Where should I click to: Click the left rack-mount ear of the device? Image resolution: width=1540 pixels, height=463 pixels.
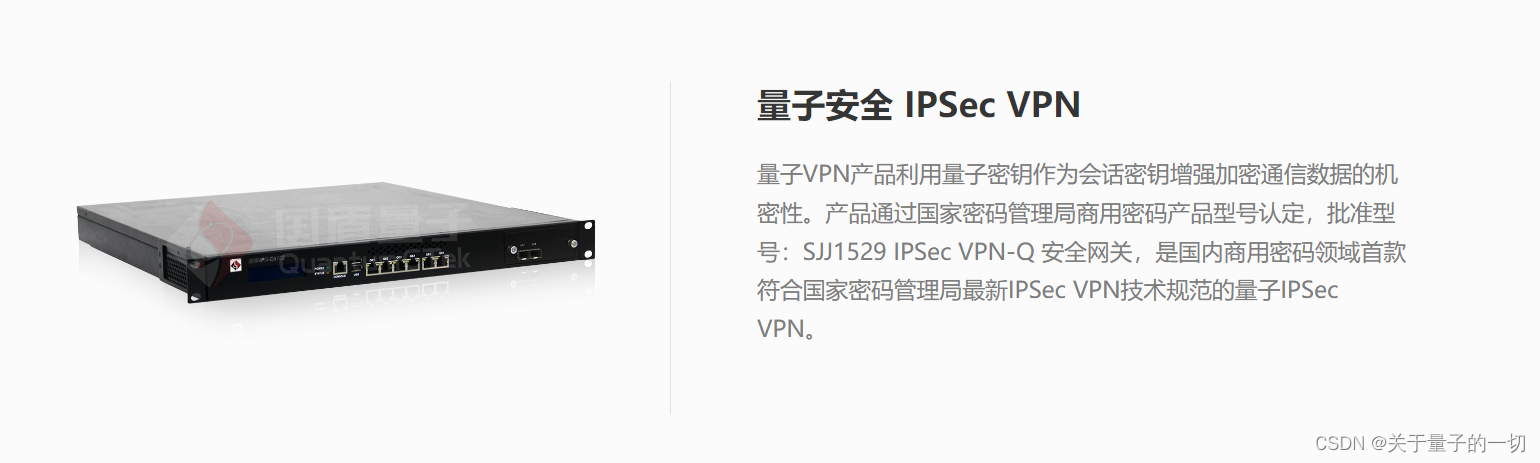(x=198, y=280)
